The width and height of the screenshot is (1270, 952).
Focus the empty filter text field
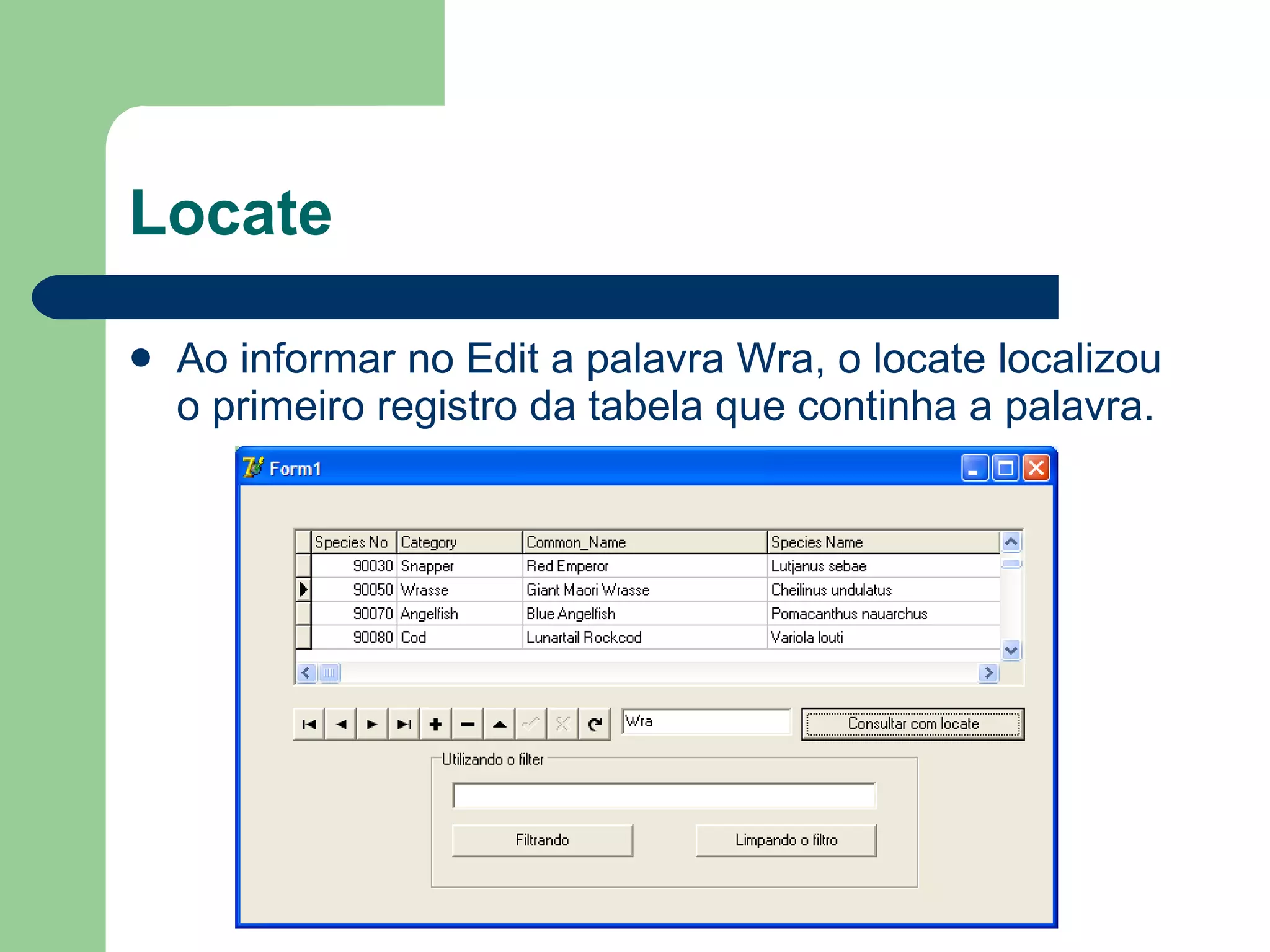pyautogui.click(x=664, y=796)
